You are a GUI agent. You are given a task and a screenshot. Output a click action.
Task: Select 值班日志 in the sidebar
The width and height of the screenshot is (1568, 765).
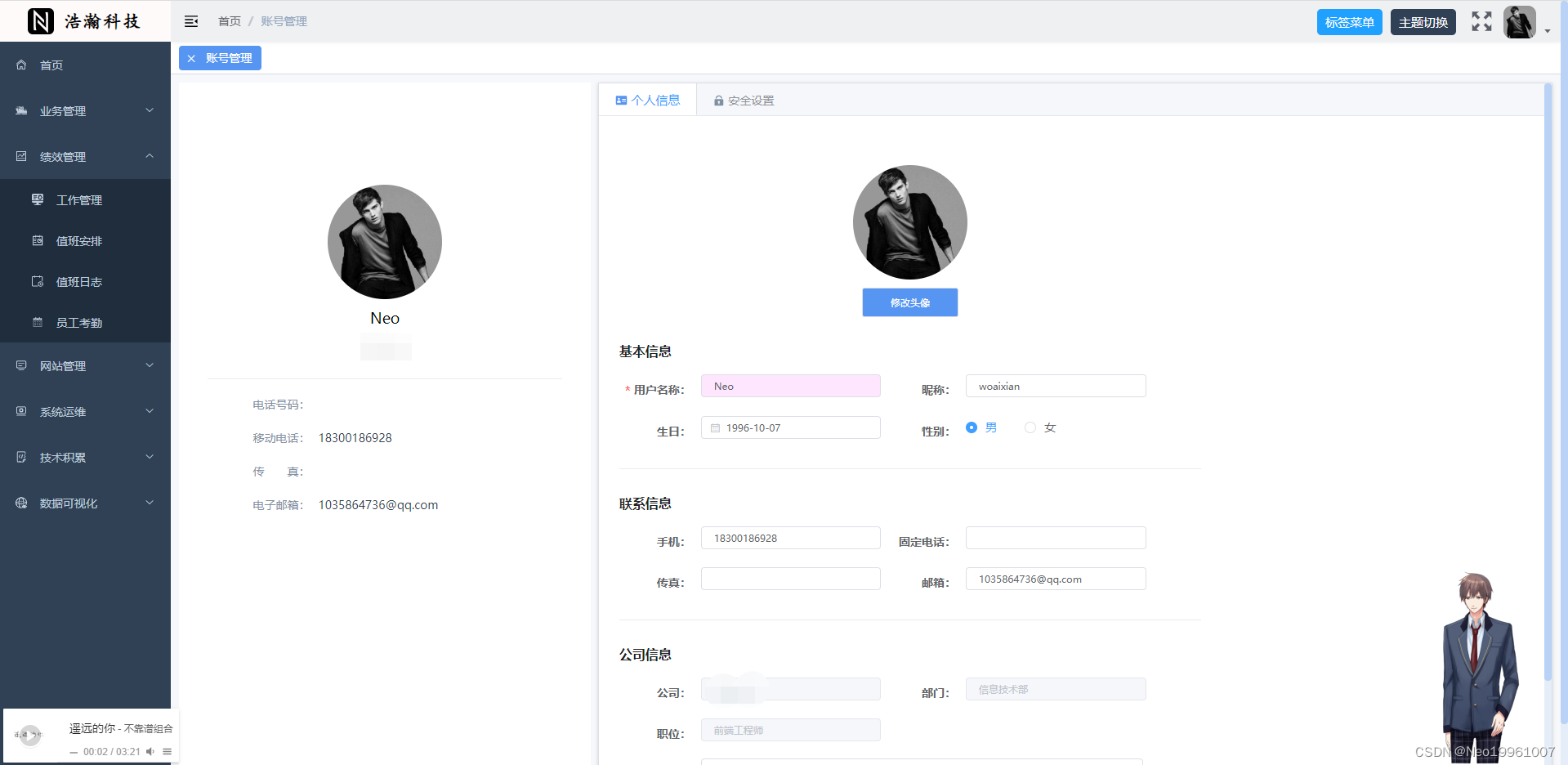tap(78, 281)
